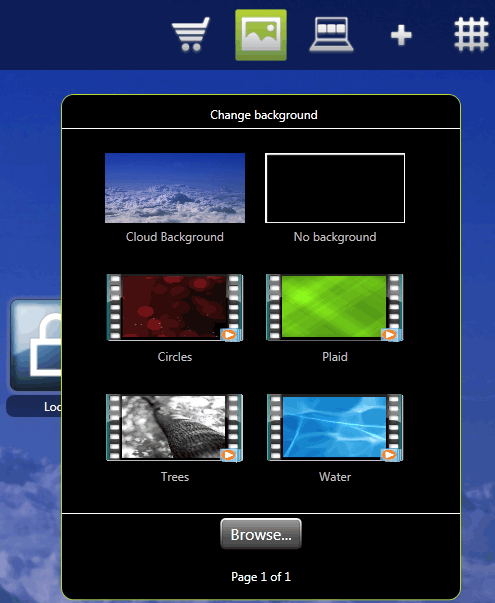The image size is (495, 603).
Task: Select the red Circles video background
Action: [175, 307]
